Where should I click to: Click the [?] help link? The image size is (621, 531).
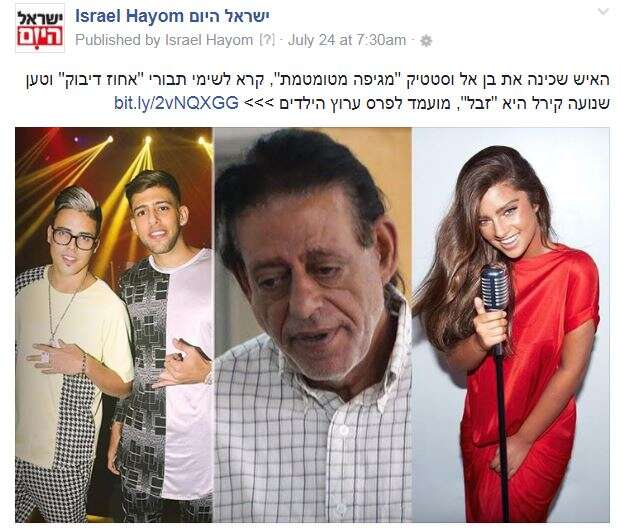coord(267,40)
